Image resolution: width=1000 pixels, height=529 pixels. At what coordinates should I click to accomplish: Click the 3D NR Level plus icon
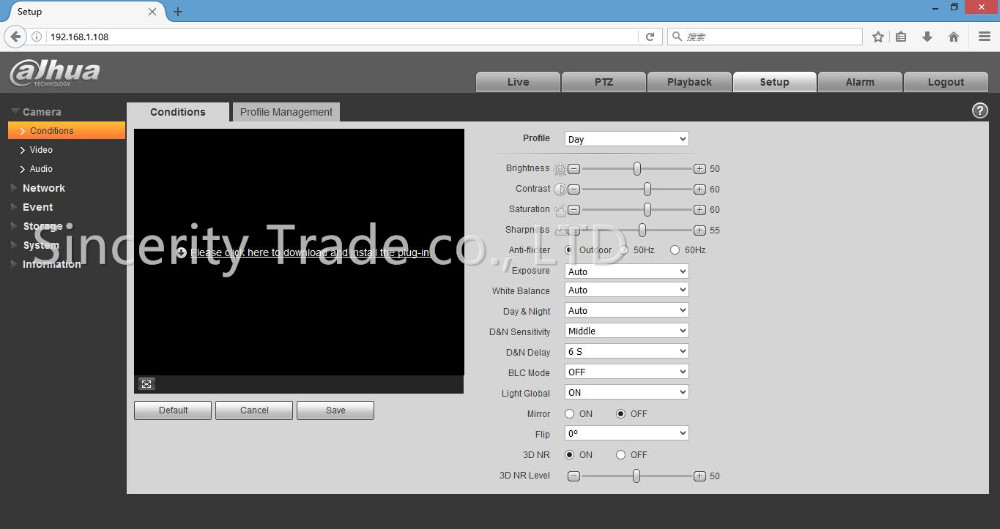(699, 476)
